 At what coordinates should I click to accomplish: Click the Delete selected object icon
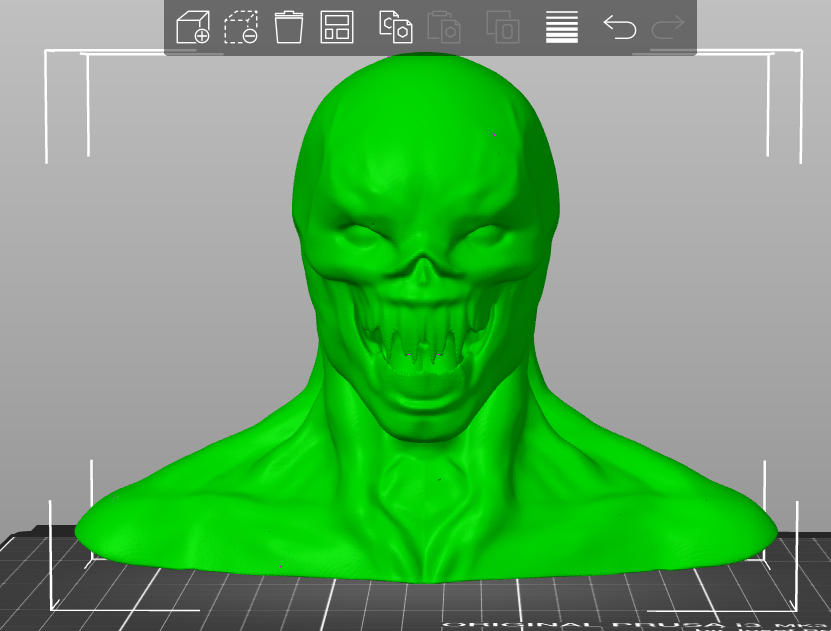coord(289,27)
